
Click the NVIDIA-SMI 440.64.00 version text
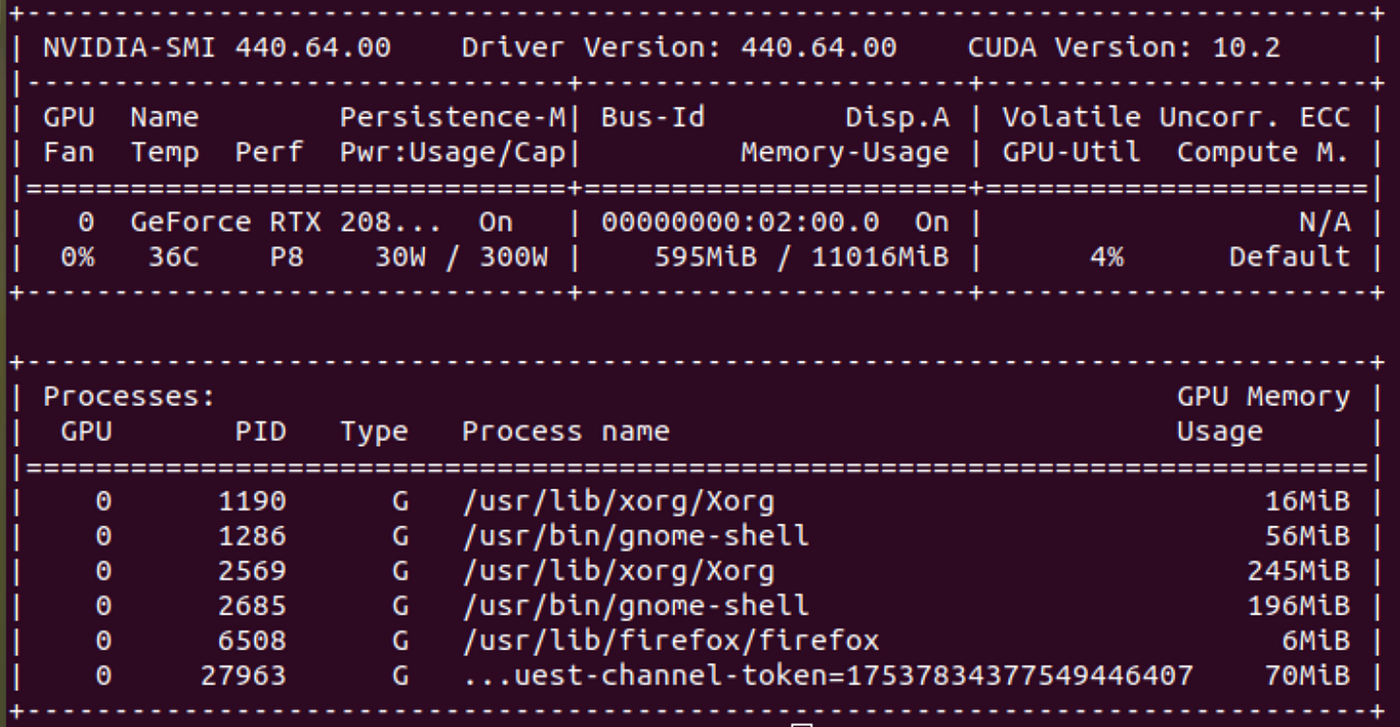(217, 47)
